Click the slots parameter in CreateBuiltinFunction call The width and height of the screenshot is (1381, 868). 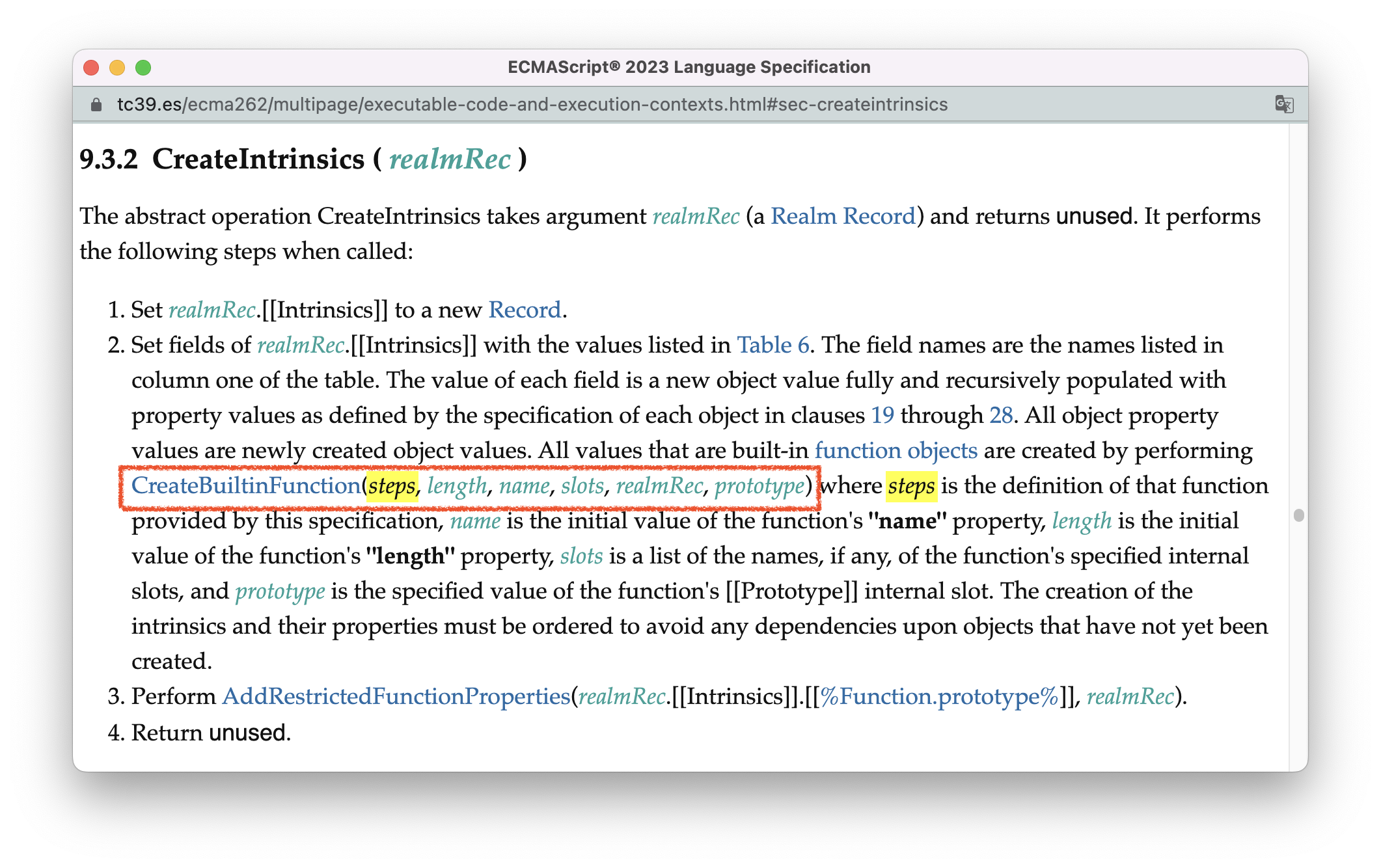[x=582, y=485]
